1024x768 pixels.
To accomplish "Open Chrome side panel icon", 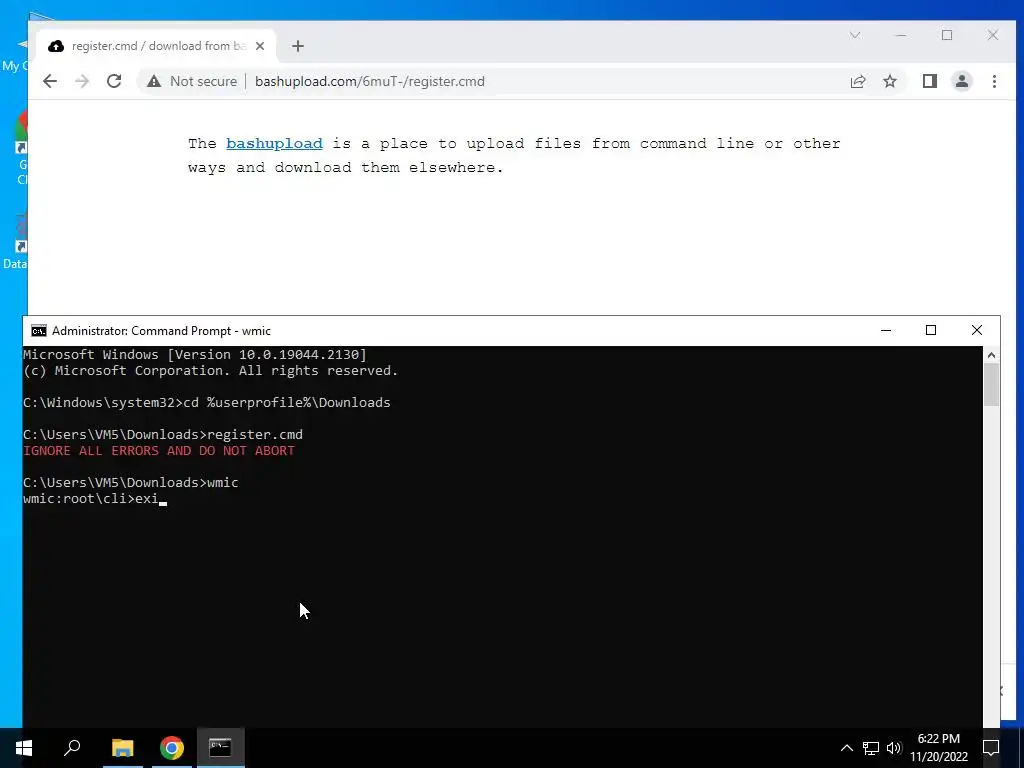I will point(929,81).
